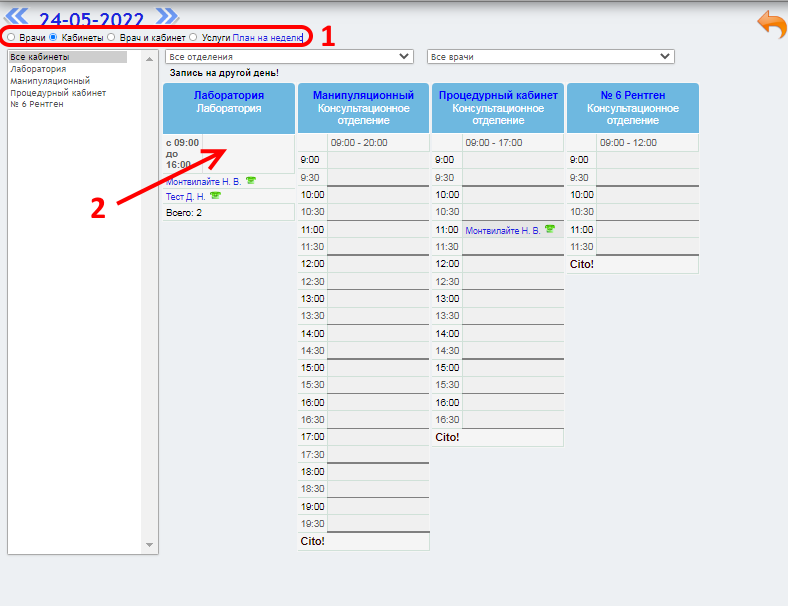Open the План на неделю link
788x606 pixels.
tap(267, 37)
